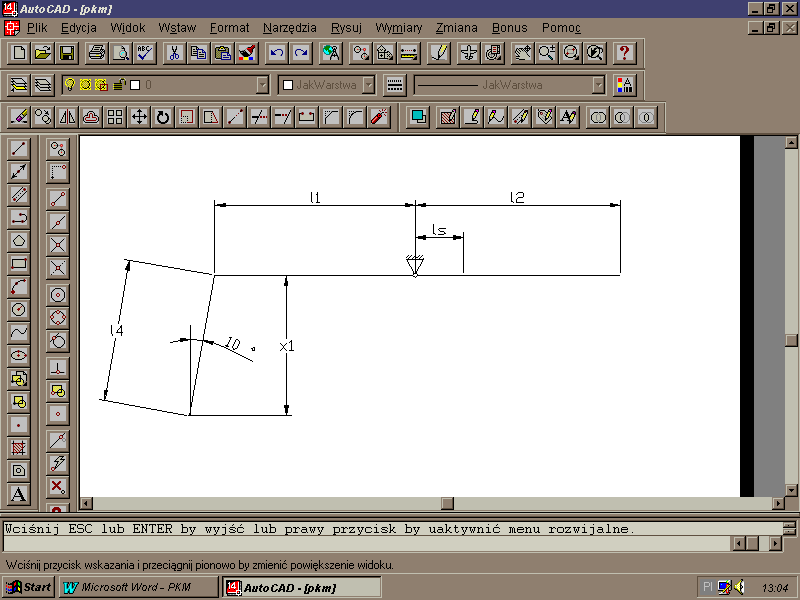Choose the Snap to Endpoint osnap icon
Screen dimensions: 800x600
coord(58,198)
